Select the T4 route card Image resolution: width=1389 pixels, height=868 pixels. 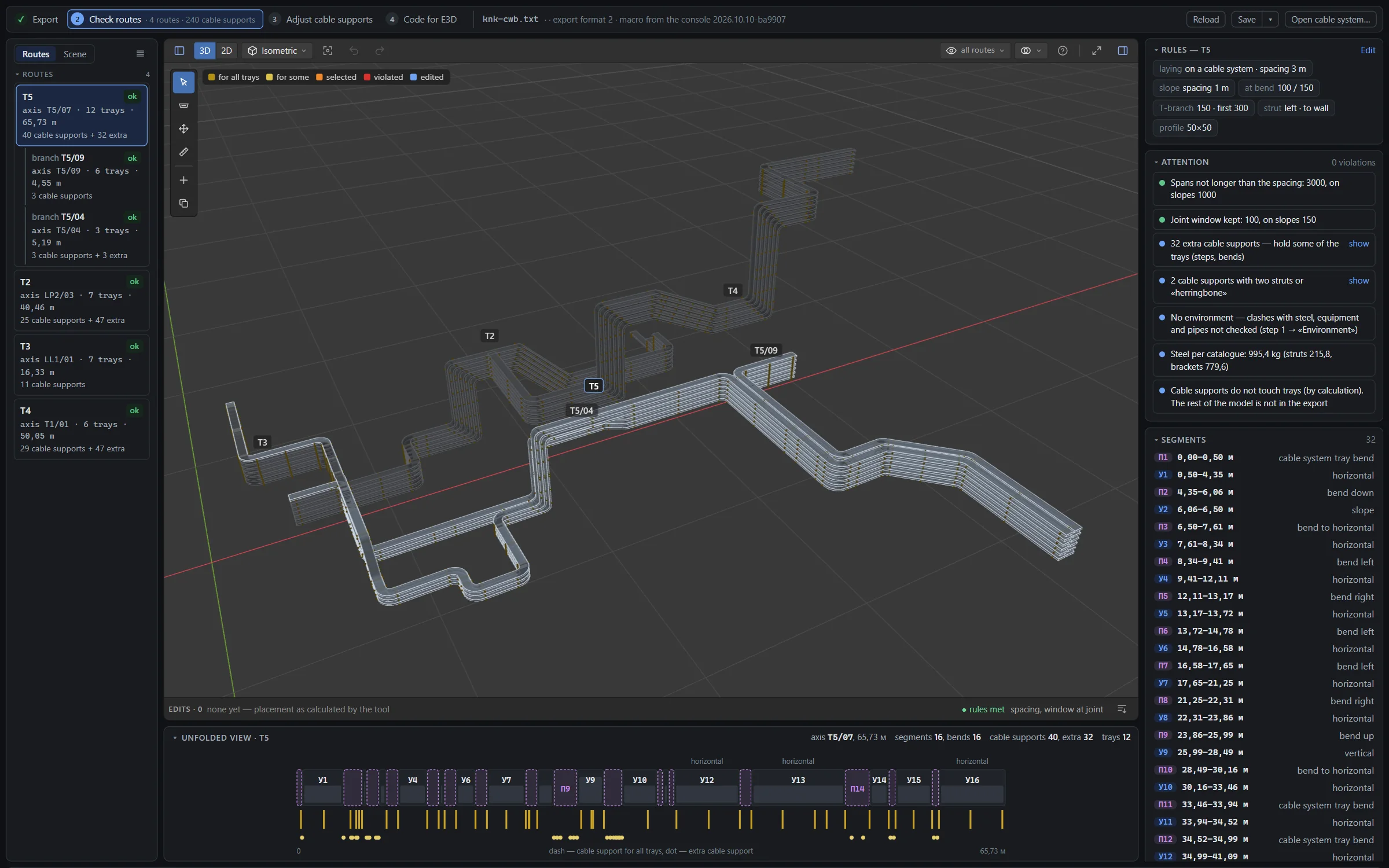click(x=82, y=429)
